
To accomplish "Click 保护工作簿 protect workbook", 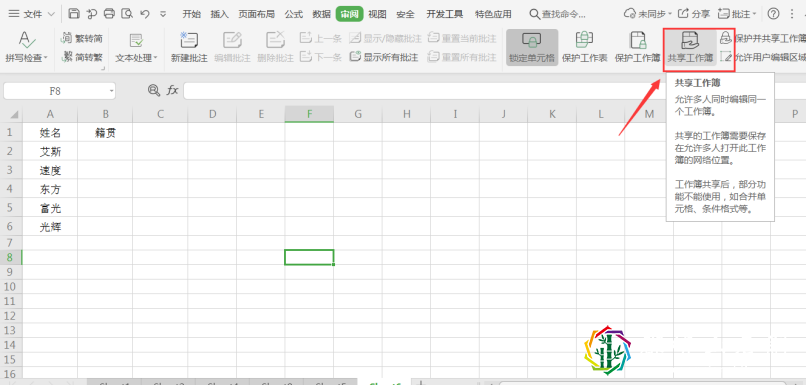I will point(638,47).
